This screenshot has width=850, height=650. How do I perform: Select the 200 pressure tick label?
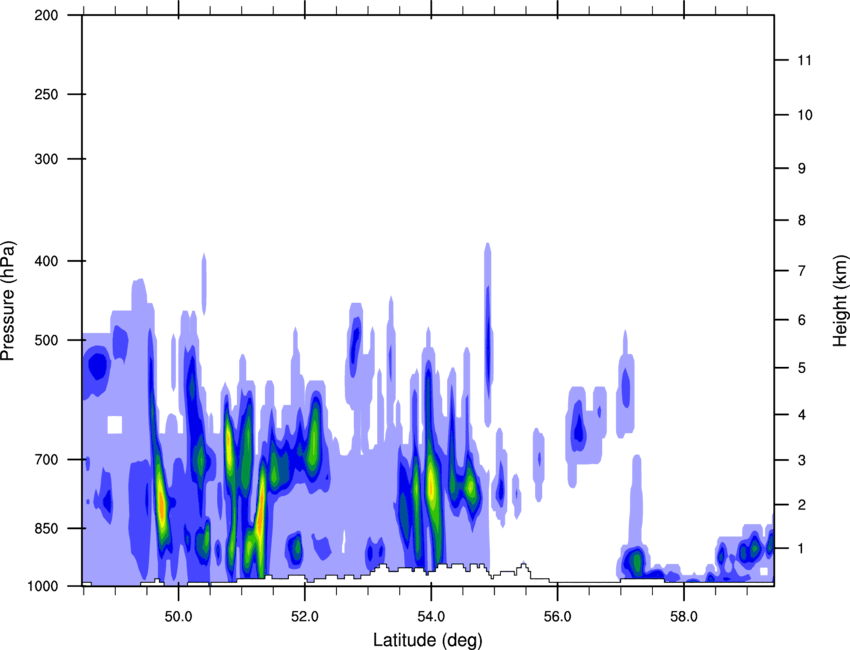tap(46, 15)
